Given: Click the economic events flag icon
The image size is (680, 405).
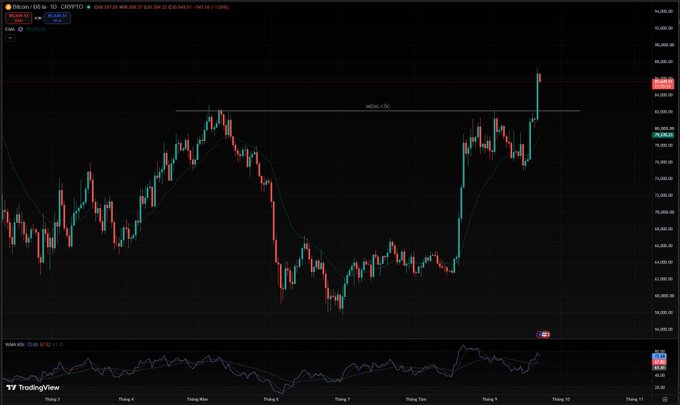Looking at the screenshot, I should pyautogui.click(x=543, y=334).
